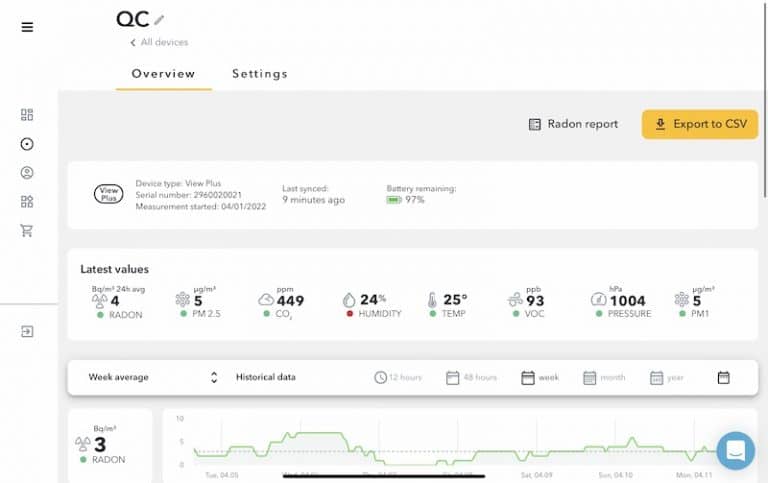Click the Export to CSV button

pos(700,124)
